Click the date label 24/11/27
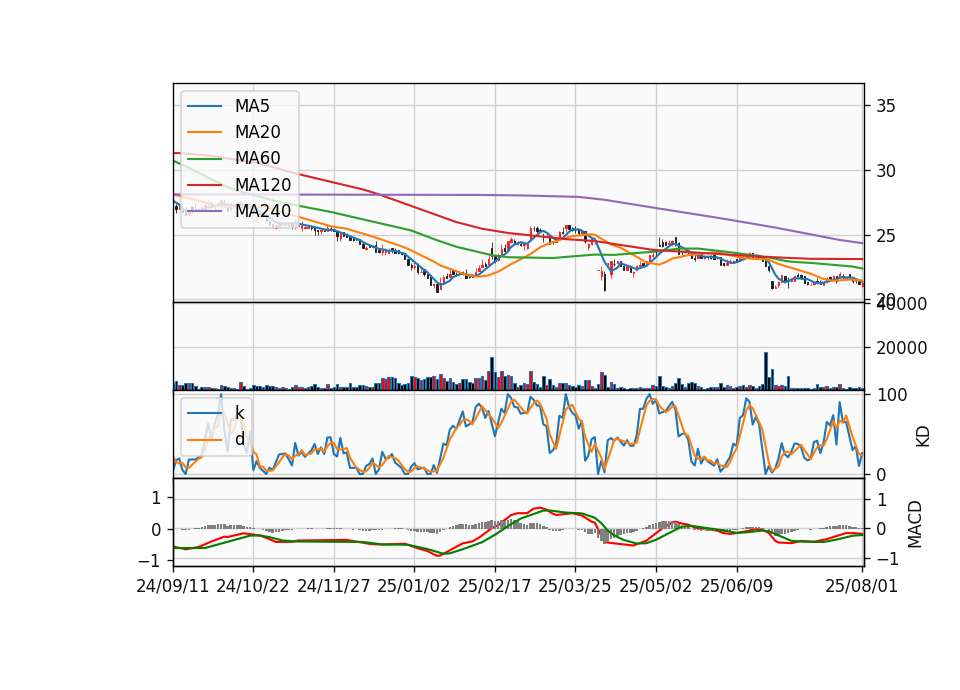Image resolution: width=960 pixels, height=690 pixels. 334,587
